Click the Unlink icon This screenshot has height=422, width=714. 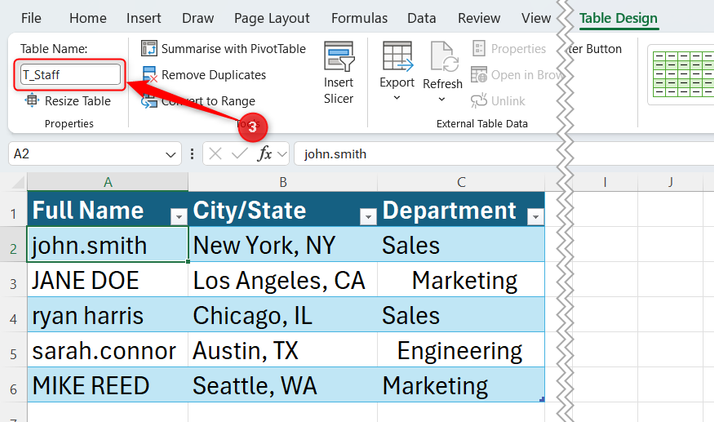(479, 101)
